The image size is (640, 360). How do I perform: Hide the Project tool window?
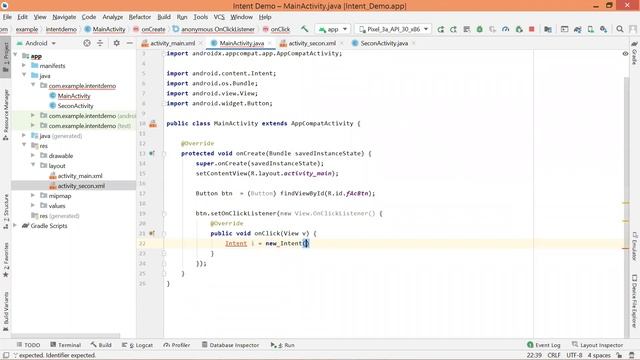click(x=129, y=43)
